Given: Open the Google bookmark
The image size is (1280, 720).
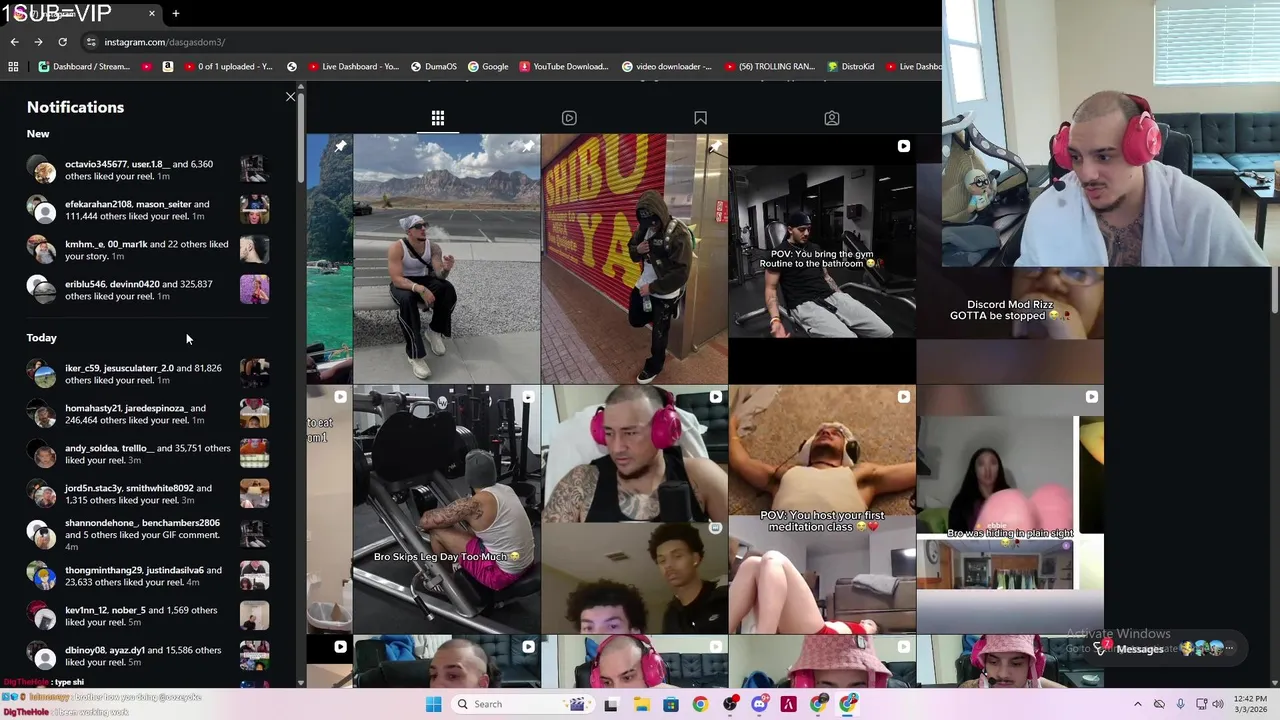Looking at the screenshot, I should click(488, 66).
